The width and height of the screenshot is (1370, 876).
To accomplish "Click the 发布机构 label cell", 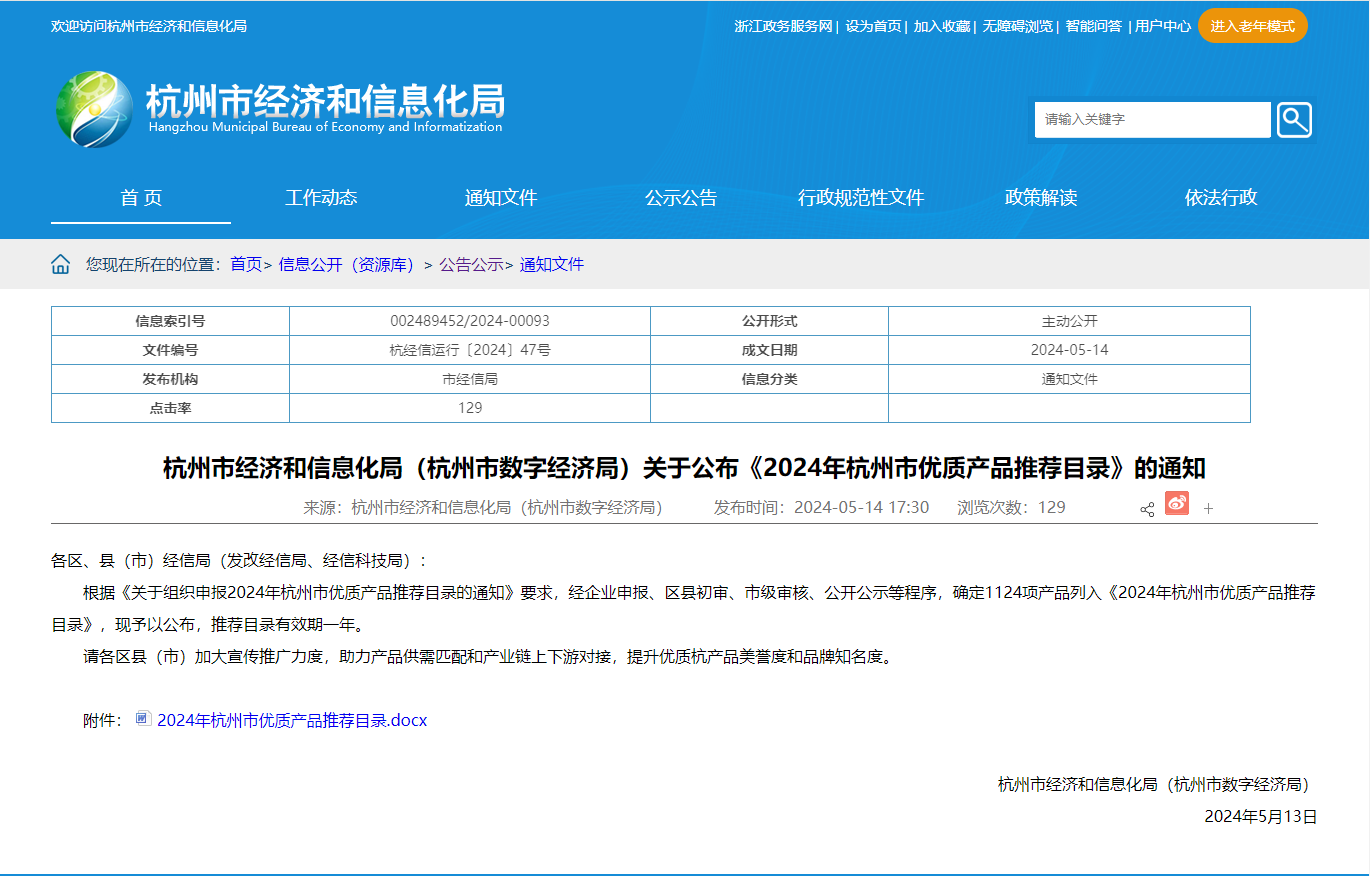I will point(170,379).
